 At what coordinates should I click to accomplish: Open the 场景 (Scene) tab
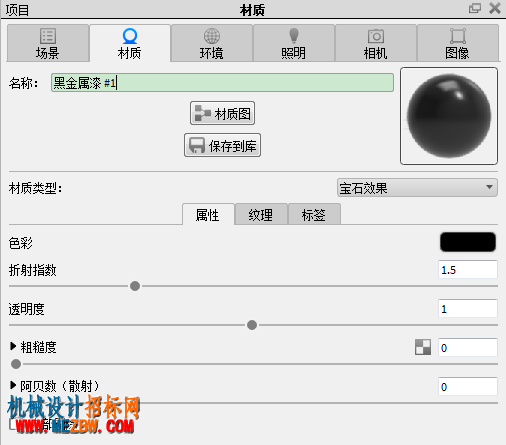click(48, 43)
